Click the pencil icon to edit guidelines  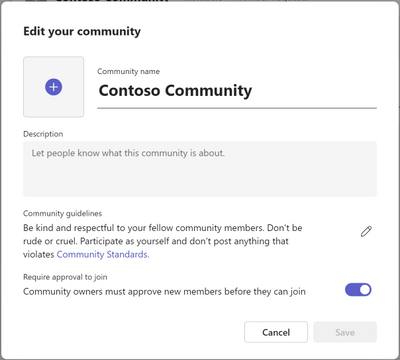pos(366,231)
